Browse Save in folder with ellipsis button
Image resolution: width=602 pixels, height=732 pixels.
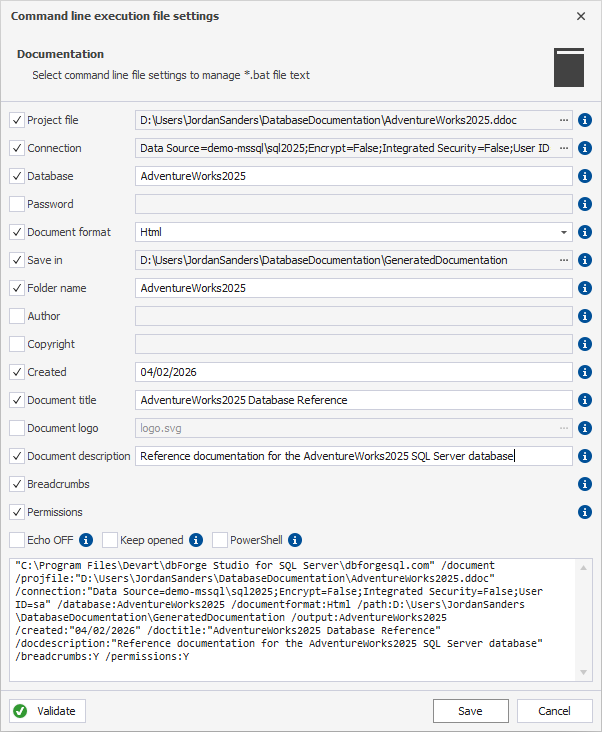pyautogui.click(x=564, y=260)
